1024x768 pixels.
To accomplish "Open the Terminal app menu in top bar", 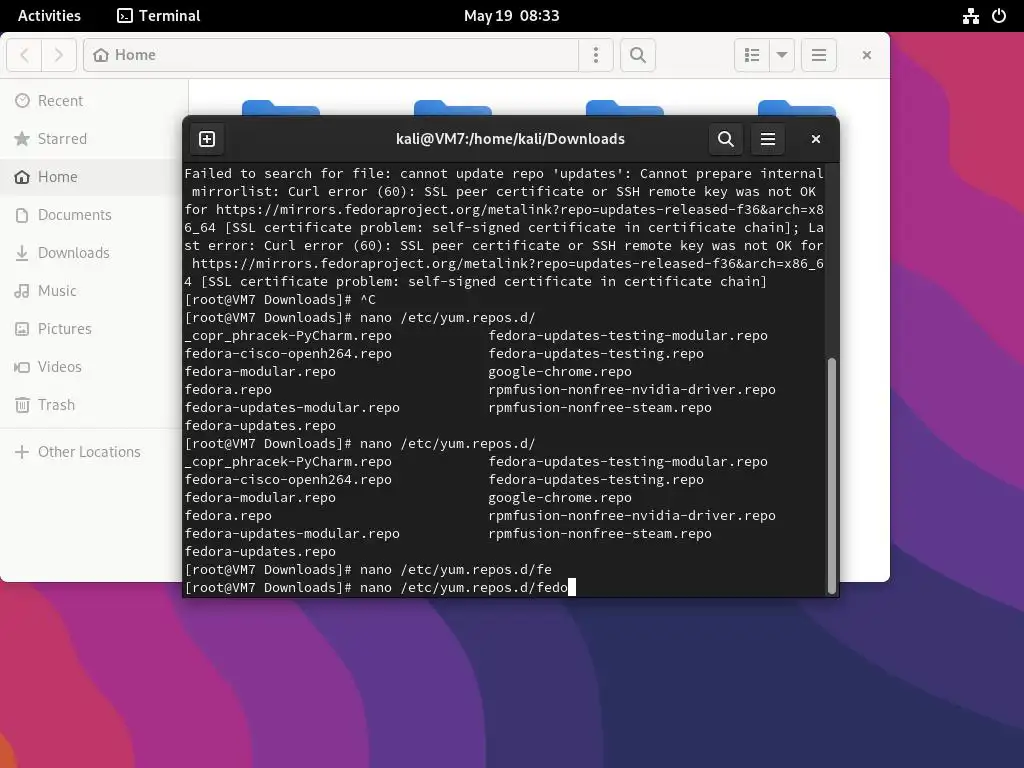I will 159,16.
